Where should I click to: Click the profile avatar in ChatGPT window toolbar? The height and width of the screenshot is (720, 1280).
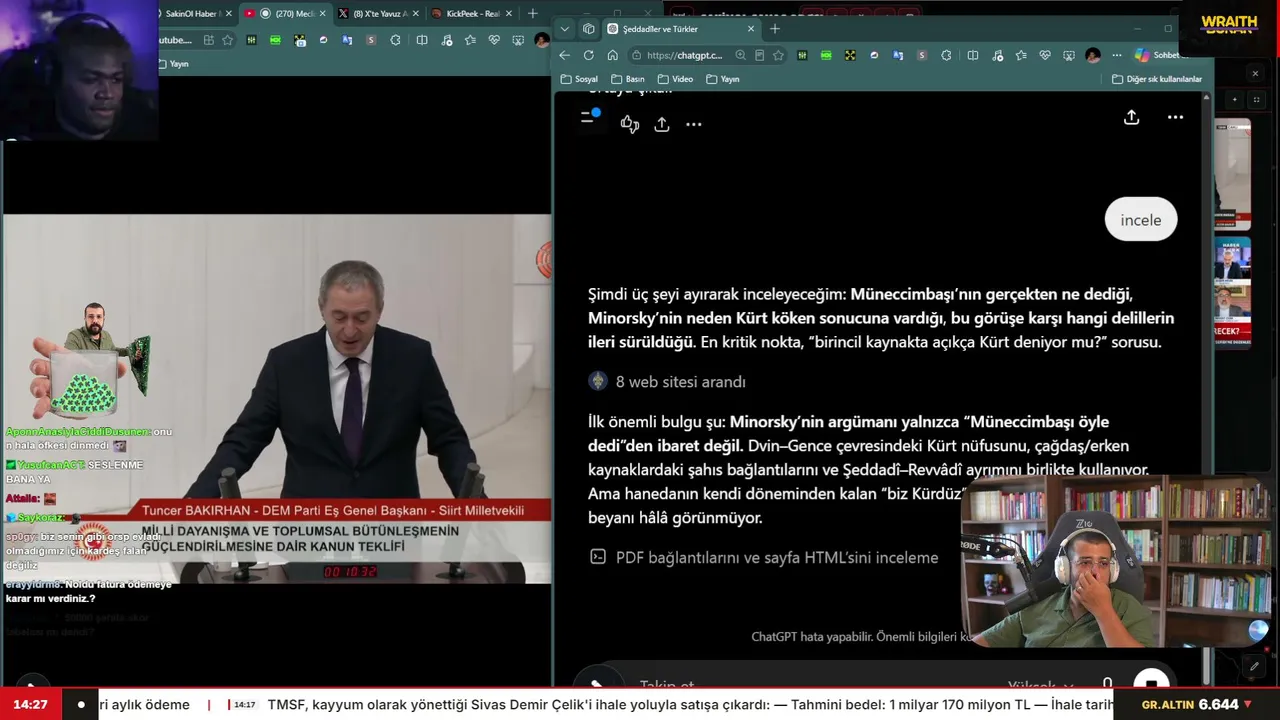(x=1093, y=55)
